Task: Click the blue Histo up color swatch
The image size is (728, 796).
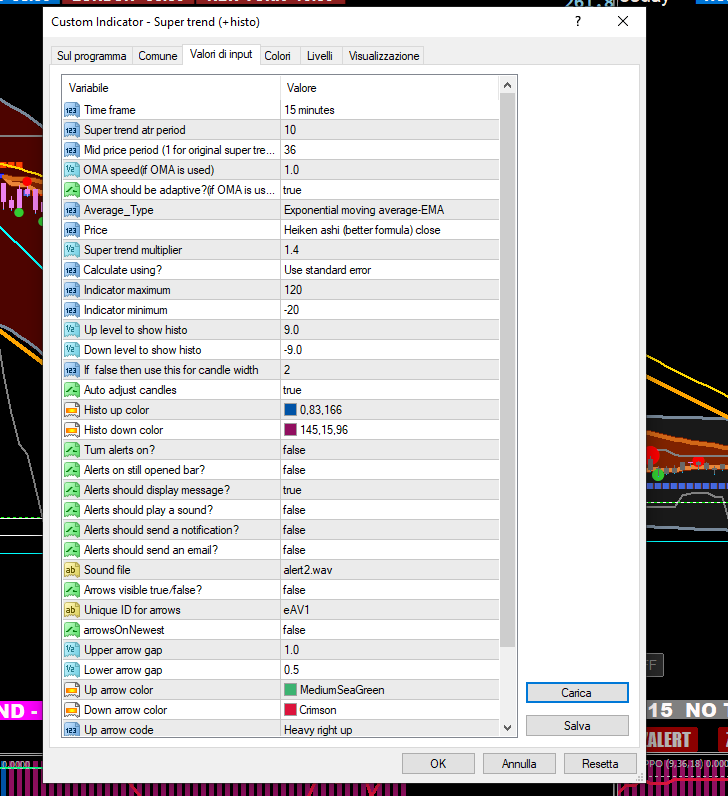Action: 290,410
